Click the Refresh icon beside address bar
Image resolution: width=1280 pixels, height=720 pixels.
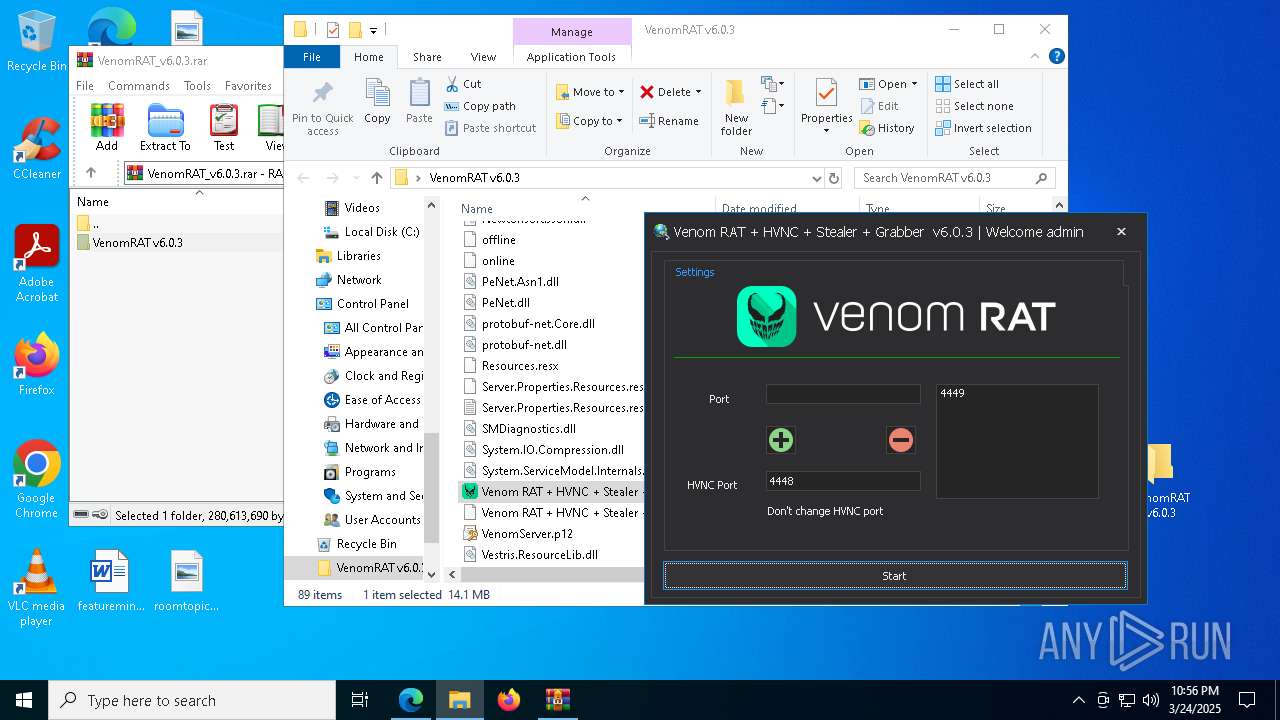[834, 178]
